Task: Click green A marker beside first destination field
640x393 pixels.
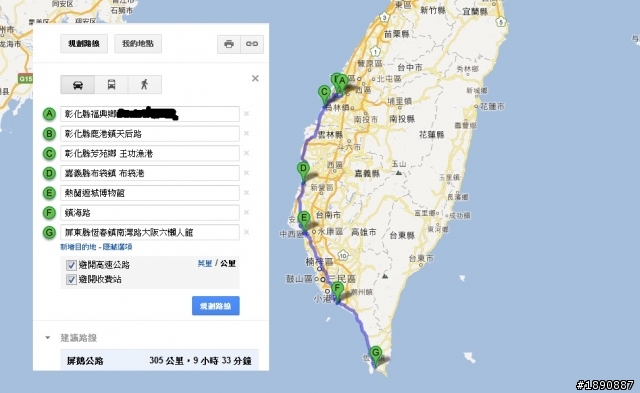Action: click(x=49, y=114)
